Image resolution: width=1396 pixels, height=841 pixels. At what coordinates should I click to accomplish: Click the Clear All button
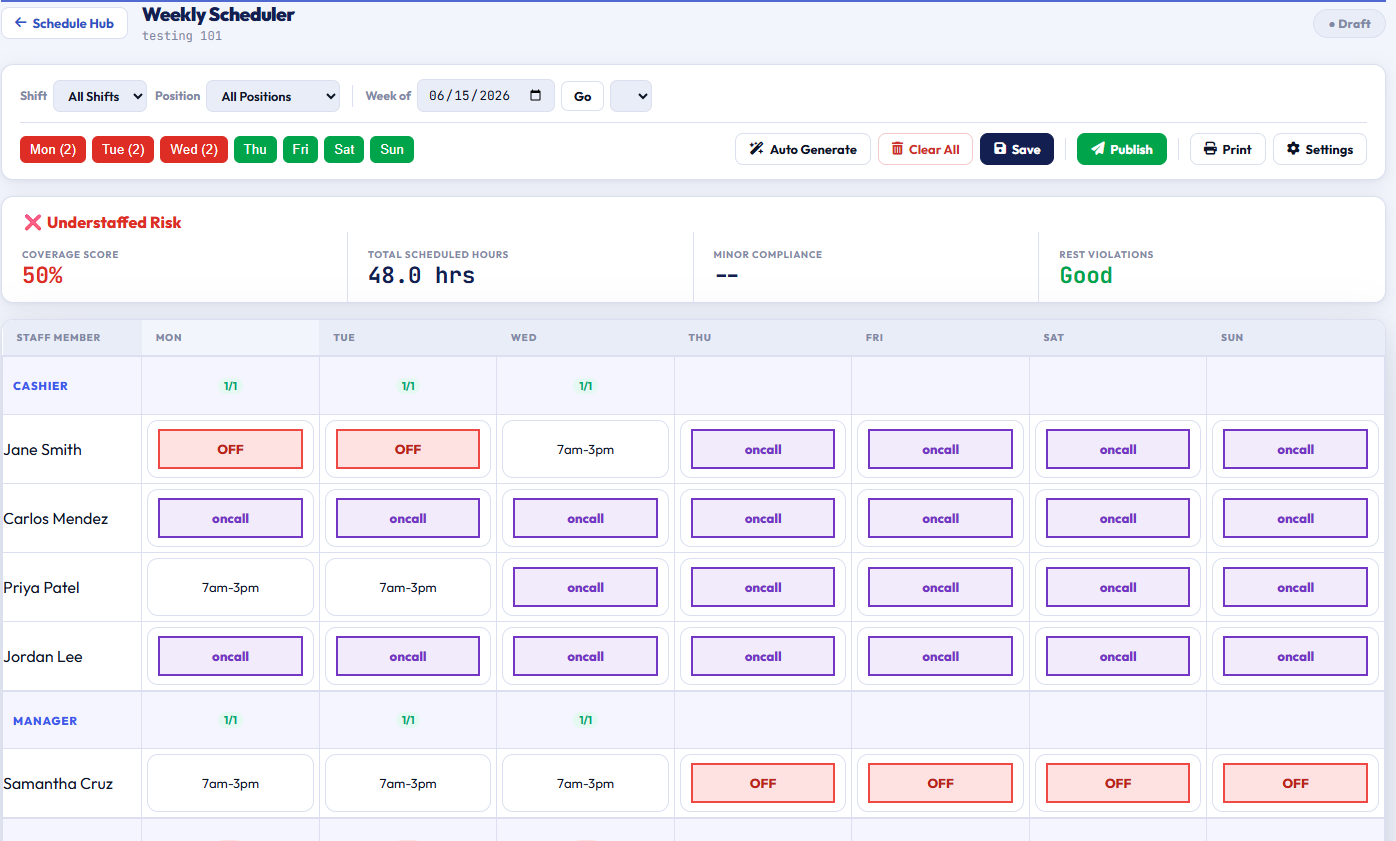[x=925, y=149]
